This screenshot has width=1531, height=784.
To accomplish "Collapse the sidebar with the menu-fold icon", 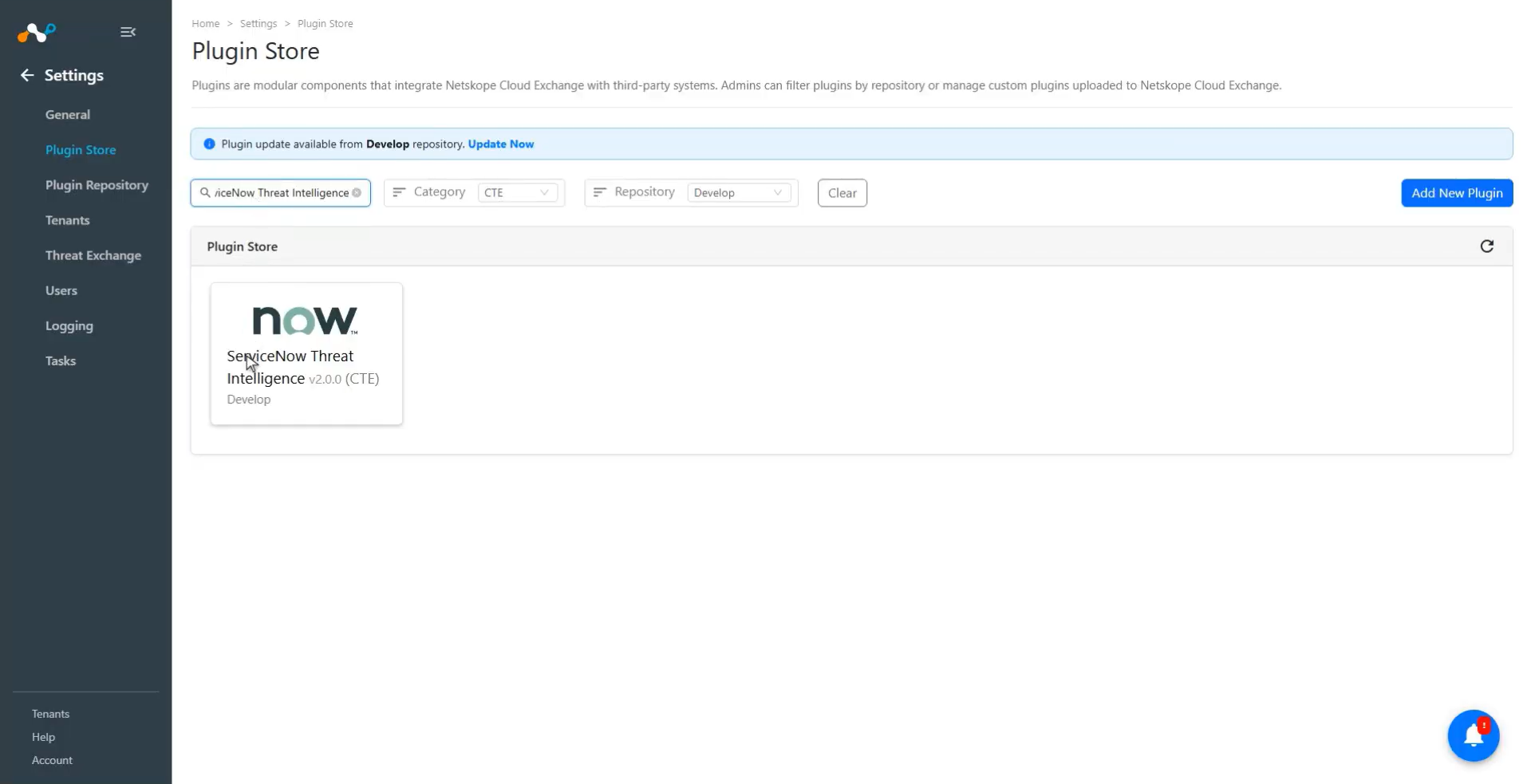I will tap(128, 32).
